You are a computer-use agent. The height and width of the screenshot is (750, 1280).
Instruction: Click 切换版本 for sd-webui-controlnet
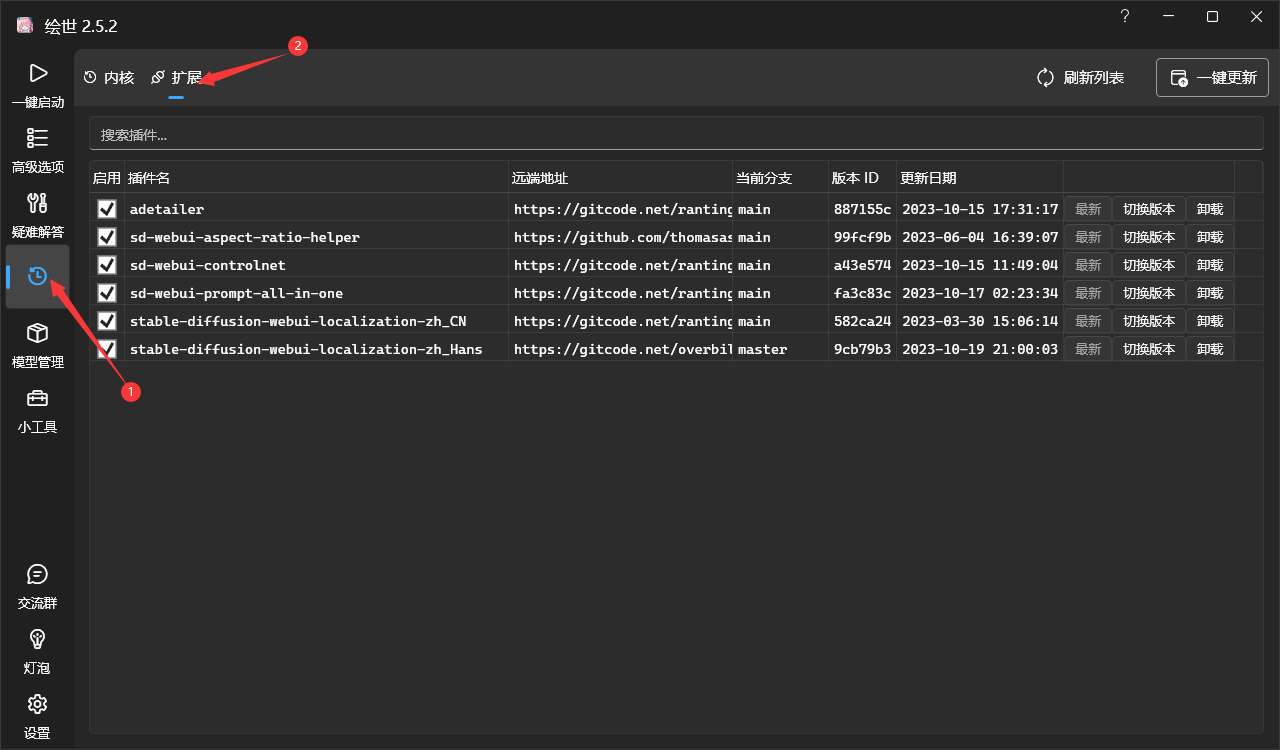click(1149, 265)
